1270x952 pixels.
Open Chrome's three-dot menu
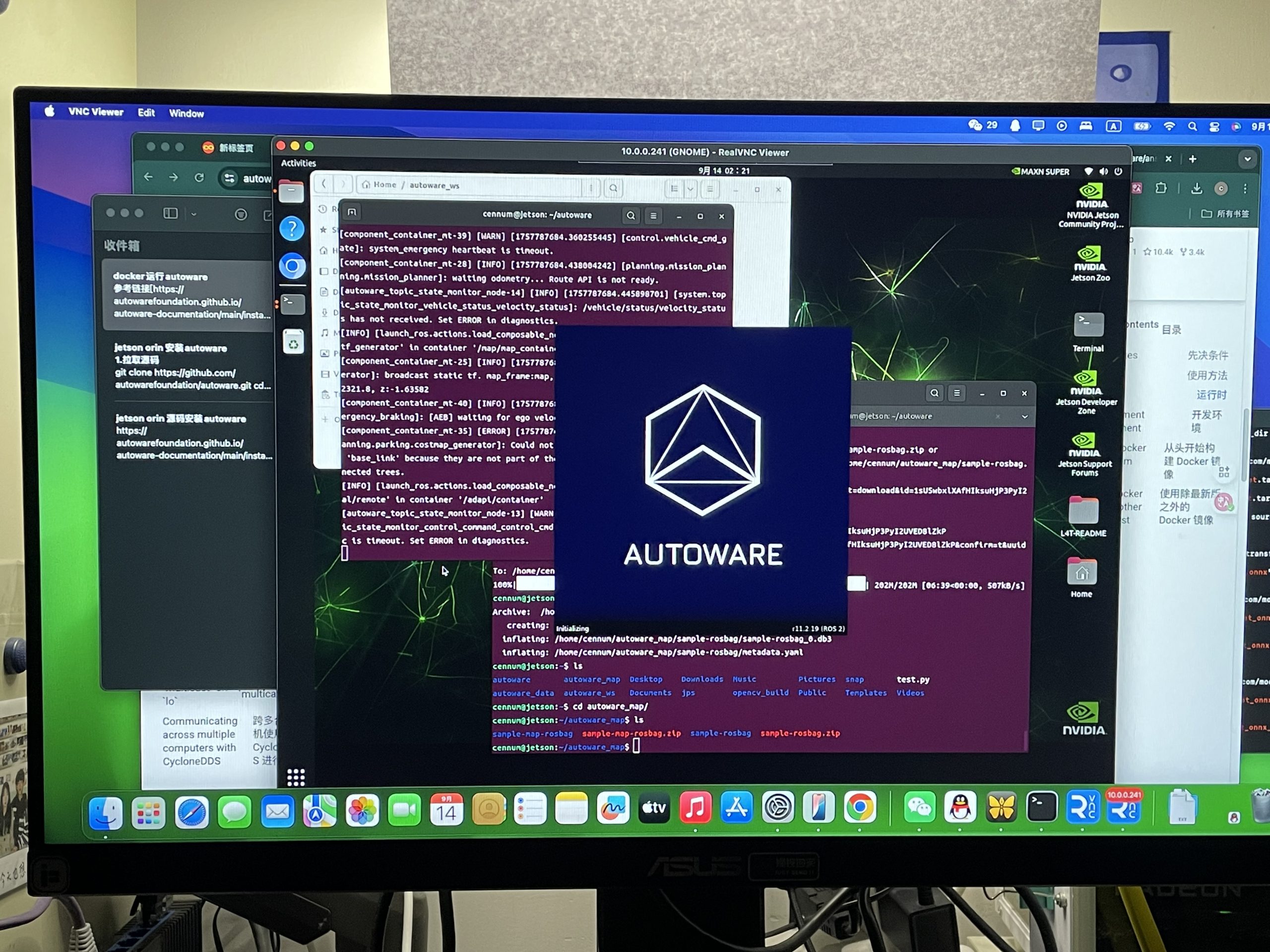[x=1245, y=188]
